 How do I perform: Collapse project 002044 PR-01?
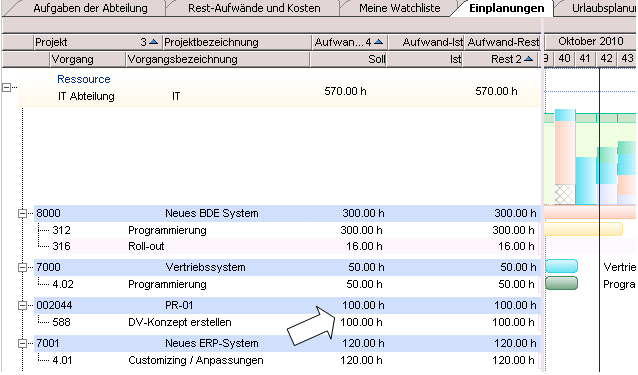(22, 305)
